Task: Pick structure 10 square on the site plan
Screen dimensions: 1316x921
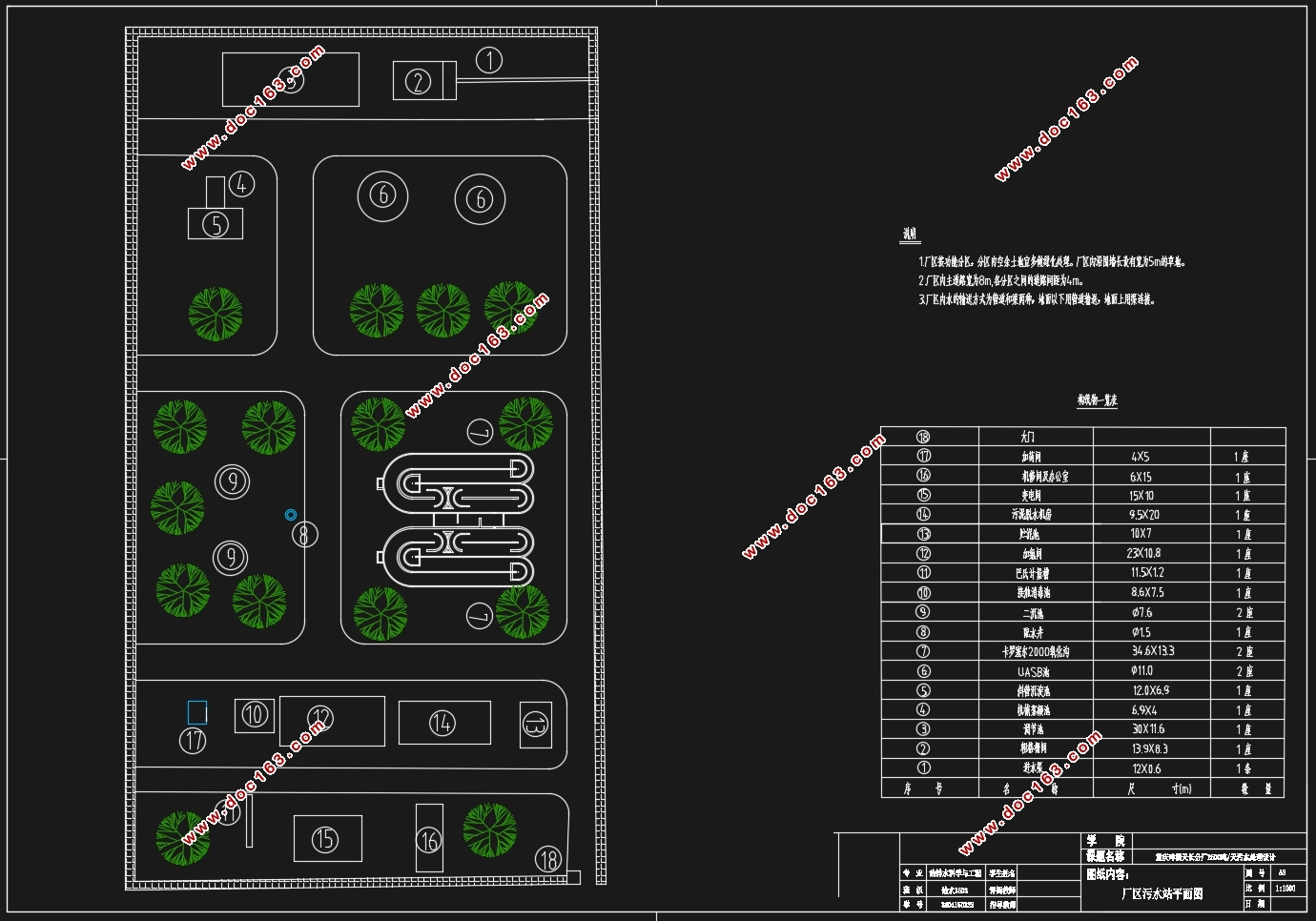Action: click(x=254, y=715)
